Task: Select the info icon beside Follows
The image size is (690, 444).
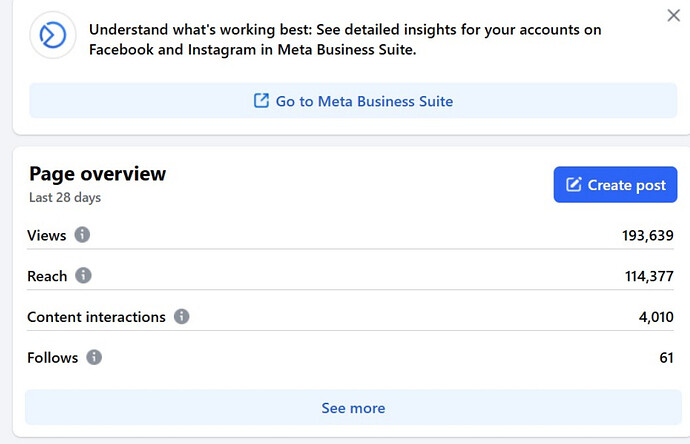Action: (94, 357)
